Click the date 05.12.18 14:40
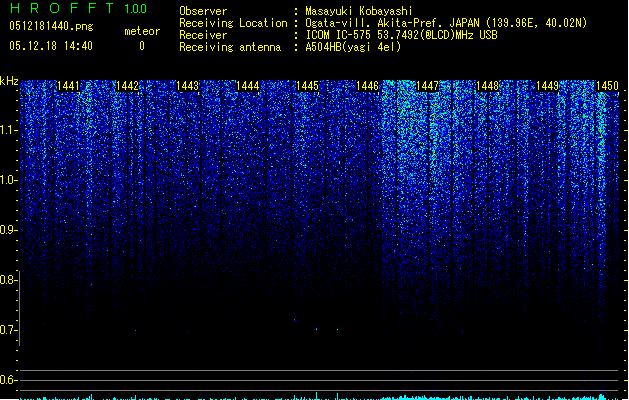This screenshot has width=629, height=400. coord(51,46)
